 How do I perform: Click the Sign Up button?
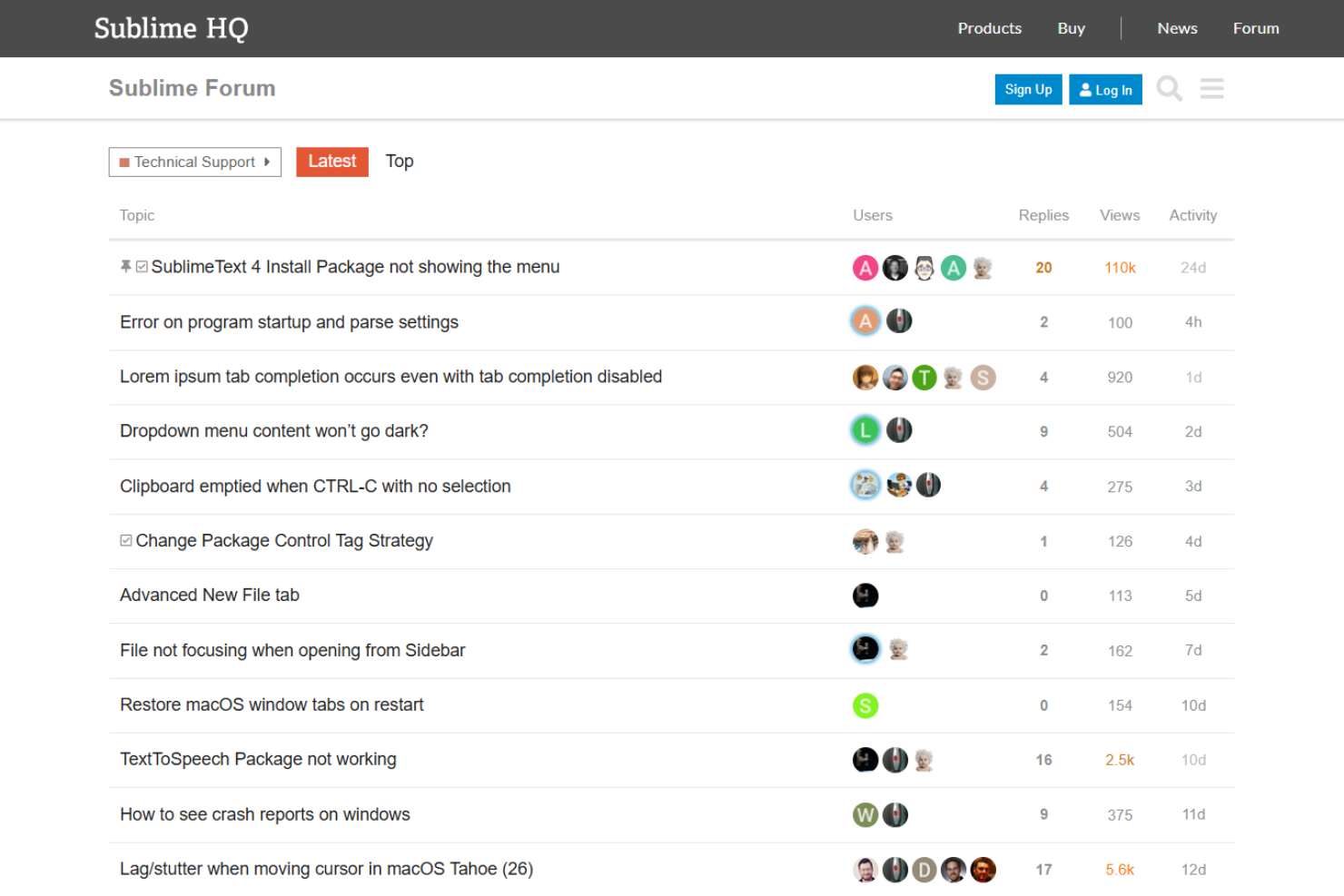tap(1029, 89)
